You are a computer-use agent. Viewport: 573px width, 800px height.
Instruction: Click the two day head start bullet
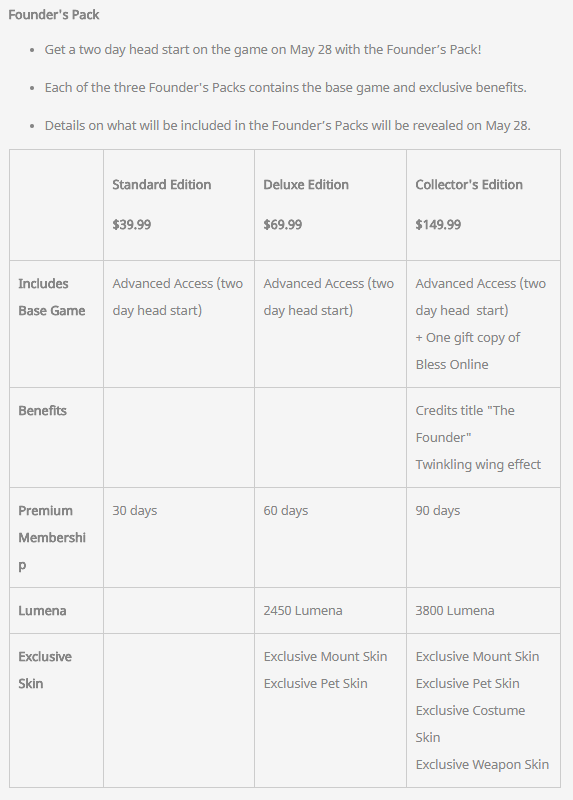263,49
